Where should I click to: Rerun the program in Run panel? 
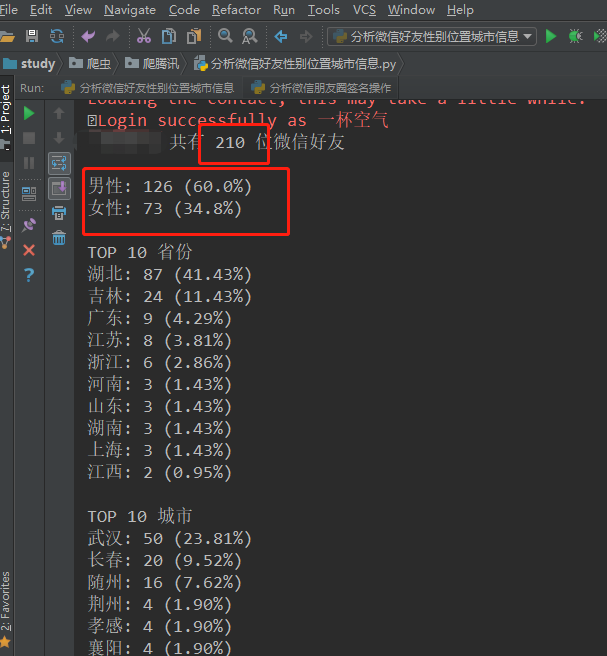(29, 113)
